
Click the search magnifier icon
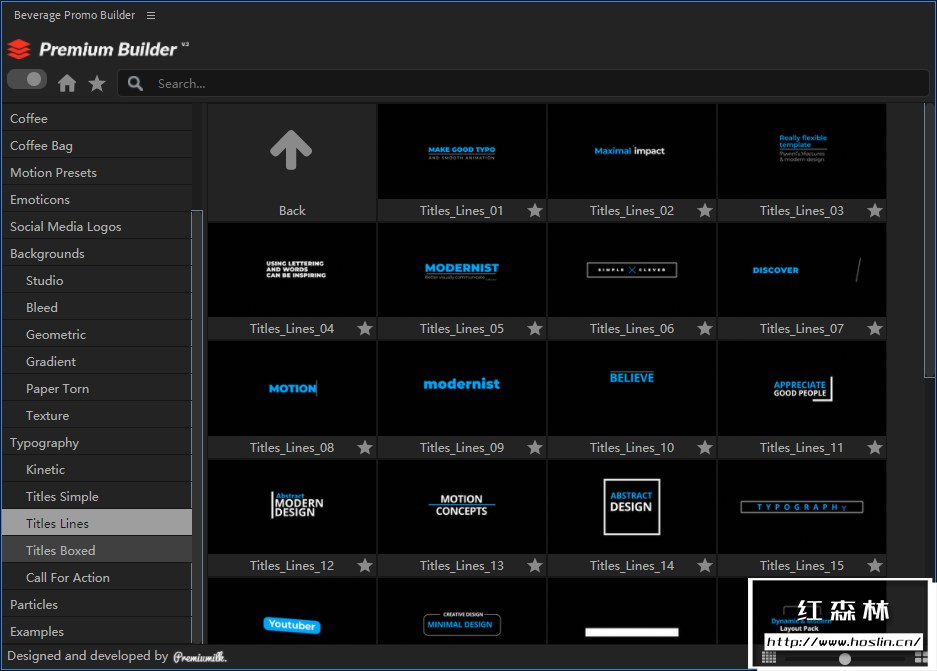tap(136, 84)
